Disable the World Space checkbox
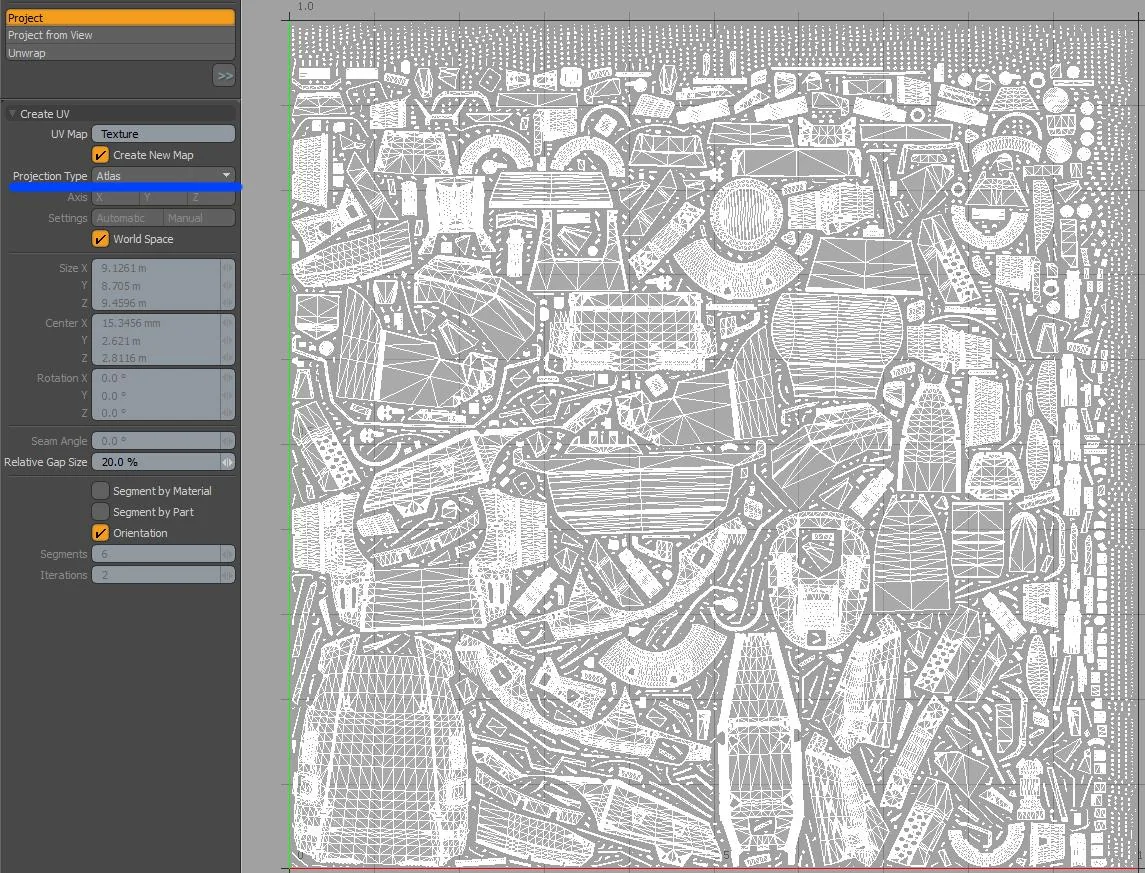Screen dimensions: 1145x873 click(x=101, y=239)
